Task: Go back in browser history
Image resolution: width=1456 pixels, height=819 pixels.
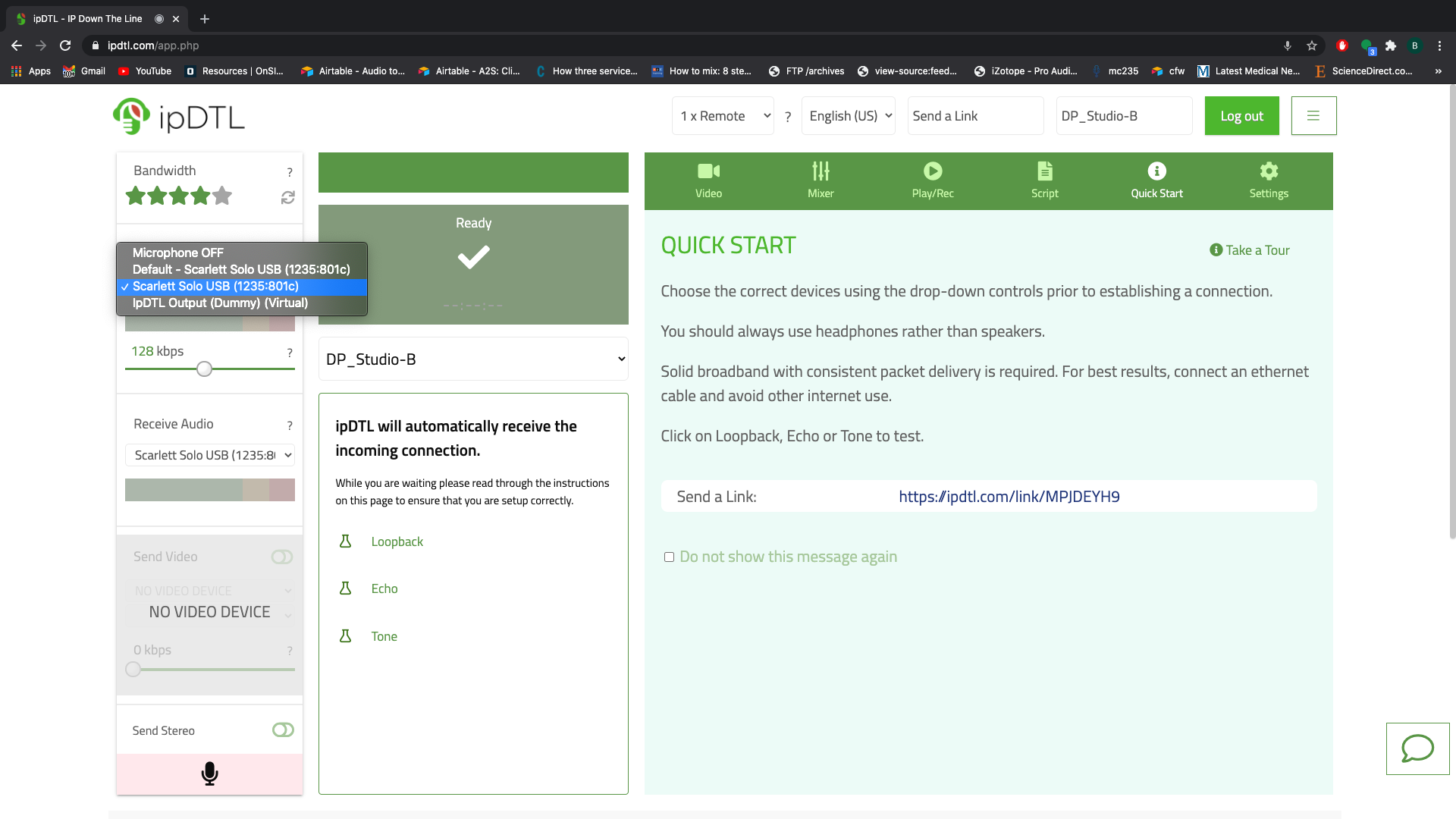Action: 17,45
